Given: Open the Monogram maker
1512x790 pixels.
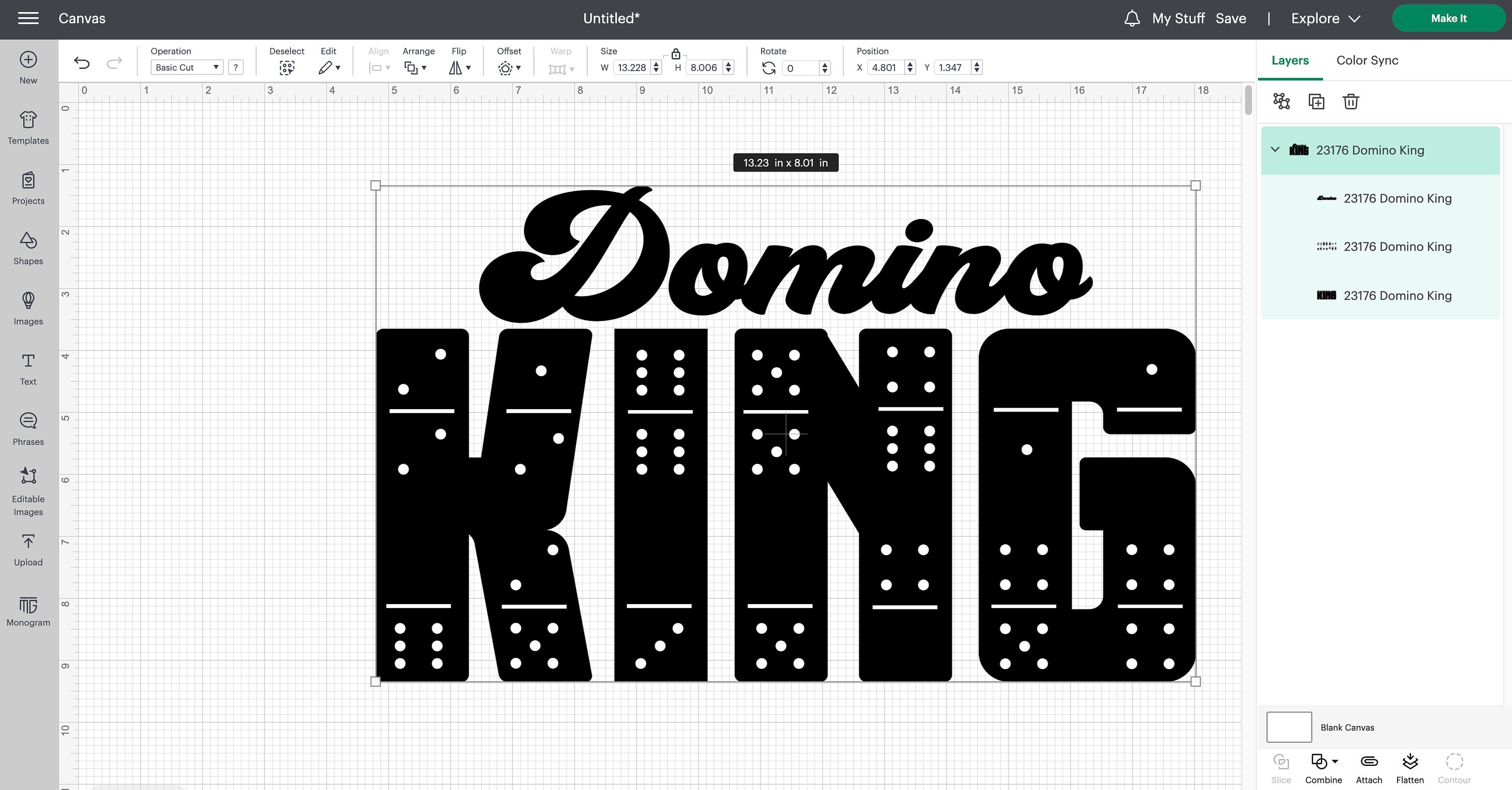Looking at the screenshot, I should pos(28,611).
